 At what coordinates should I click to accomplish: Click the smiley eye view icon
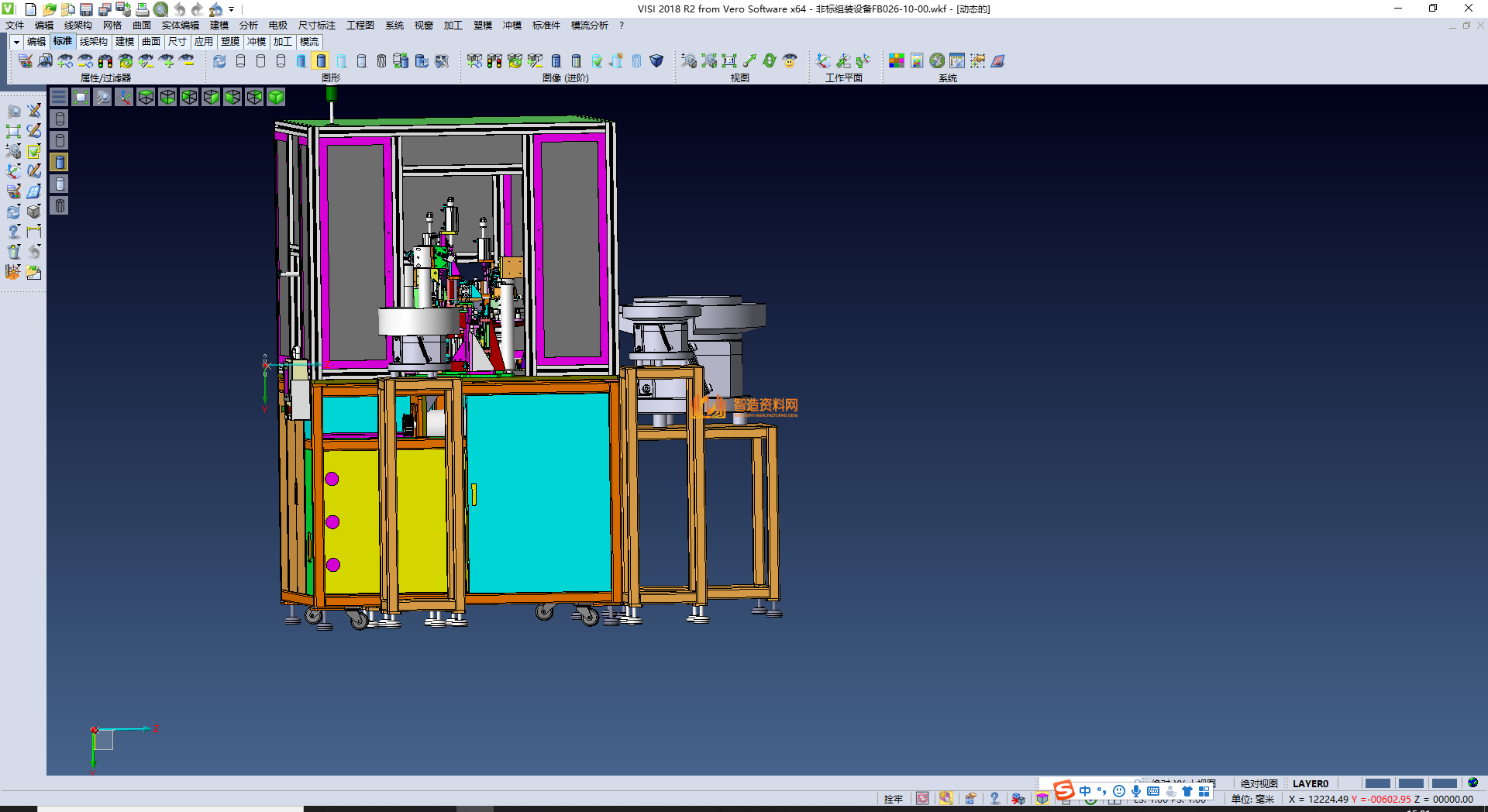point(790,61)
